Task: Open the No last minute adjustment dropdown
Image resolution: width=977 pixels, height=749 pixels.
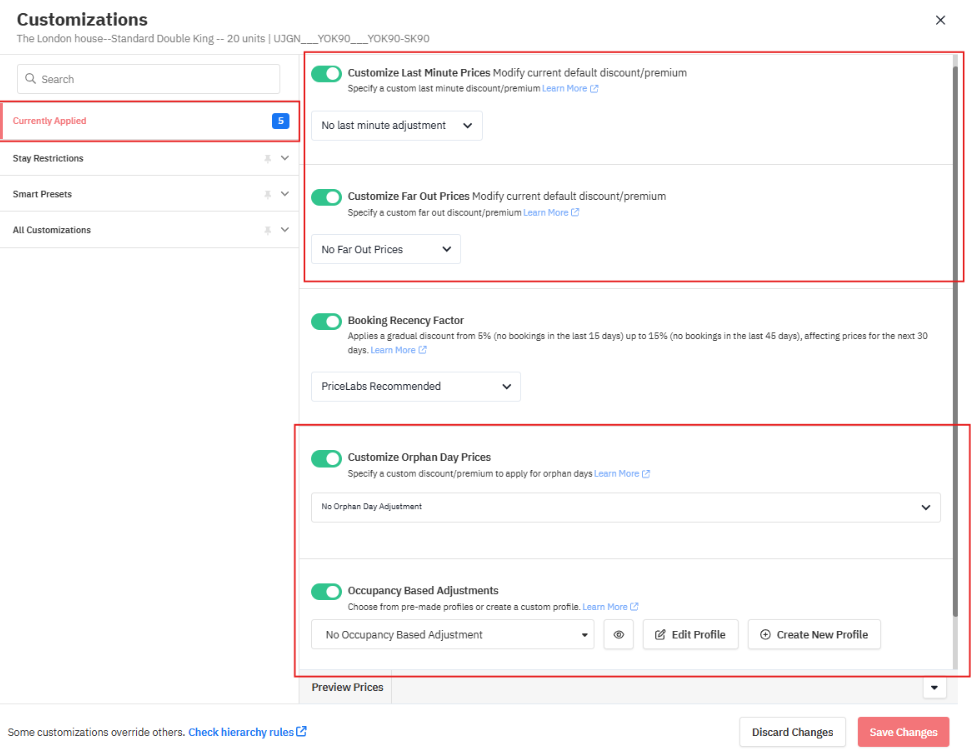Action: (397, 126)
